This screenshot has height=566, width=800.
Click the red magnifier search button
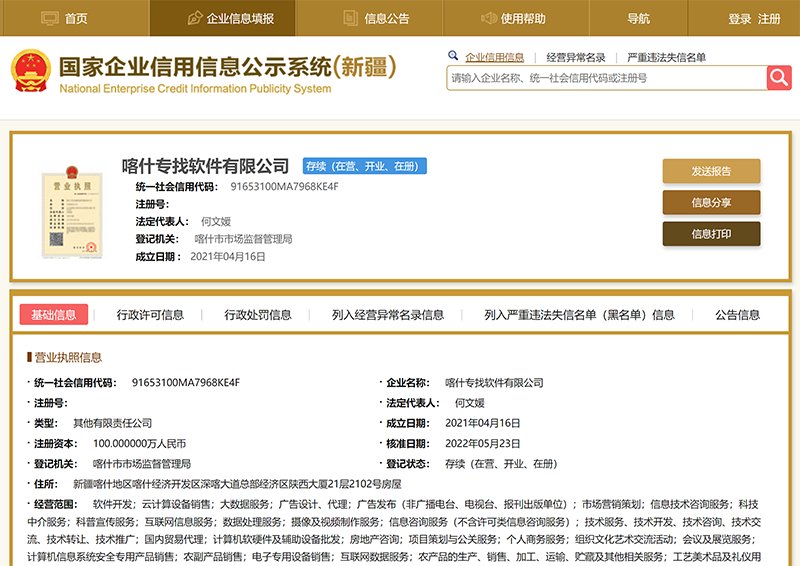point(779,78)
